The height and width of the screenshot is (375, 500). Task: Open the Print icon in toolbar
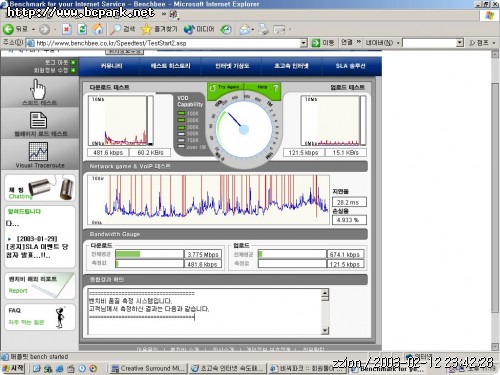pos(263,29)
